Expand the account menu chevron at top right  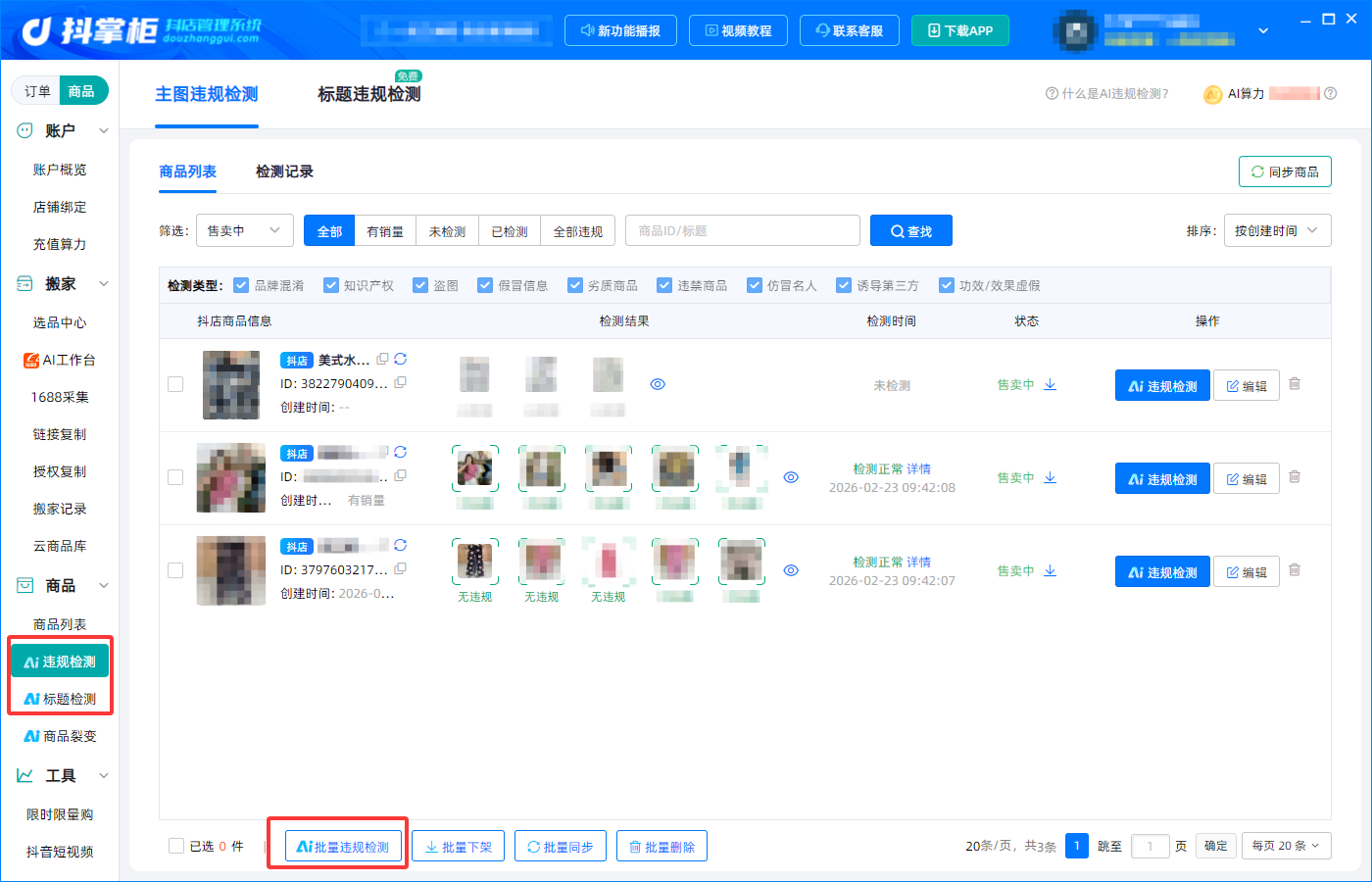pos(1263,31)
